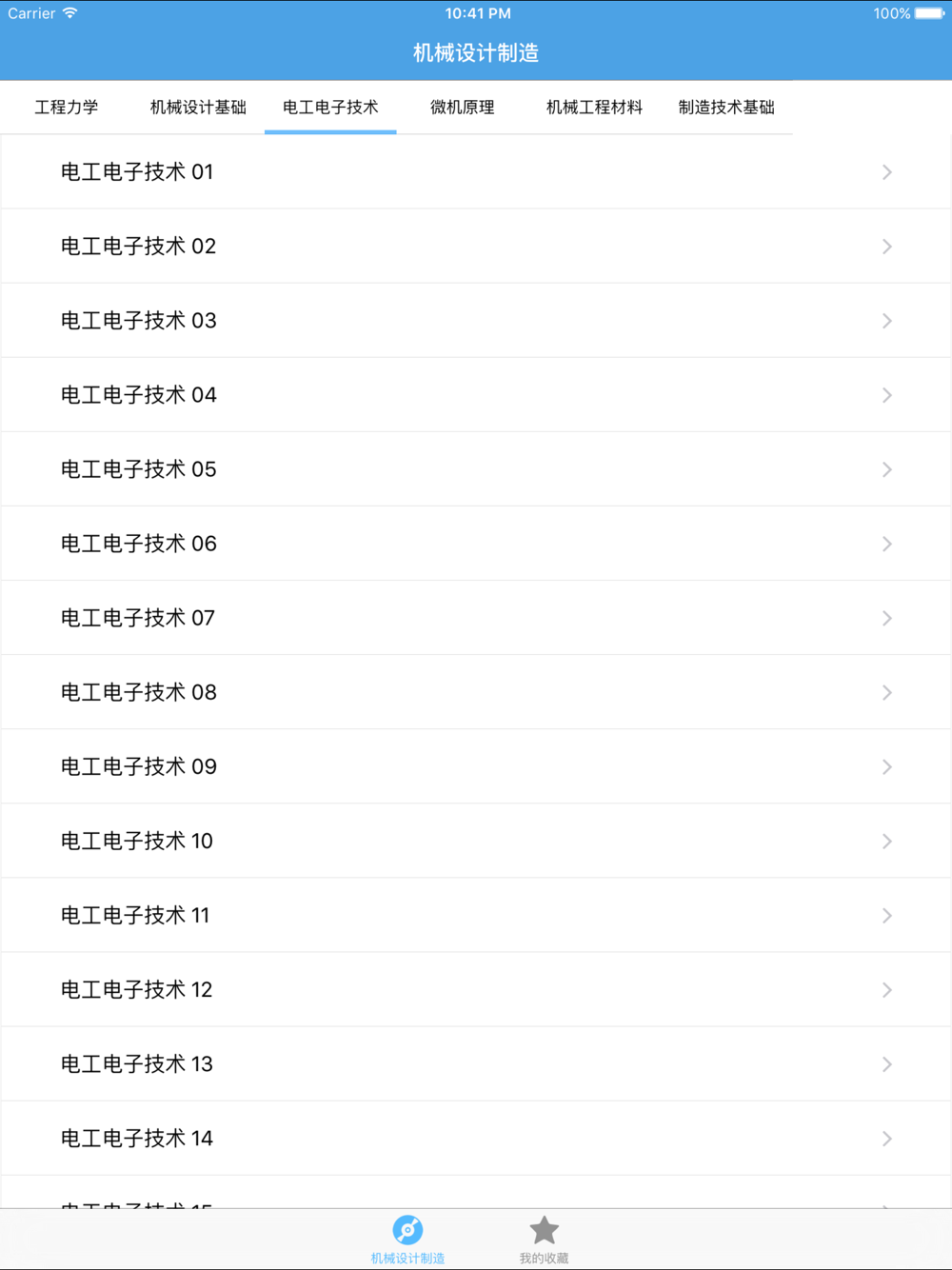Viewport: 952px width, 1270px height.
Task: Expand chevron for 电工电子技术 09
Action: tap(886, 766)
